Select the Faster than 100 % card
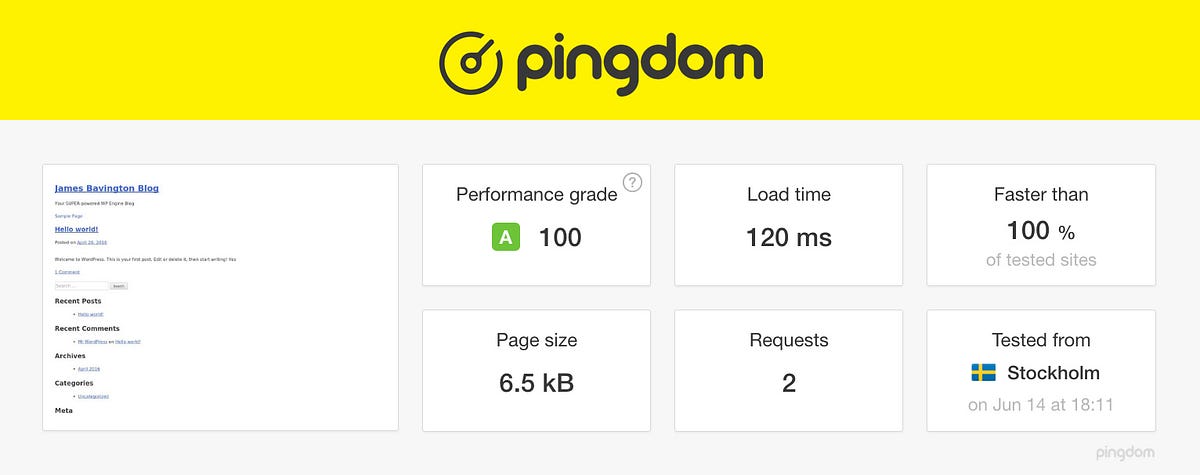The width and height of the screenshot is (1200, 475). click(x=1041, y=225)
